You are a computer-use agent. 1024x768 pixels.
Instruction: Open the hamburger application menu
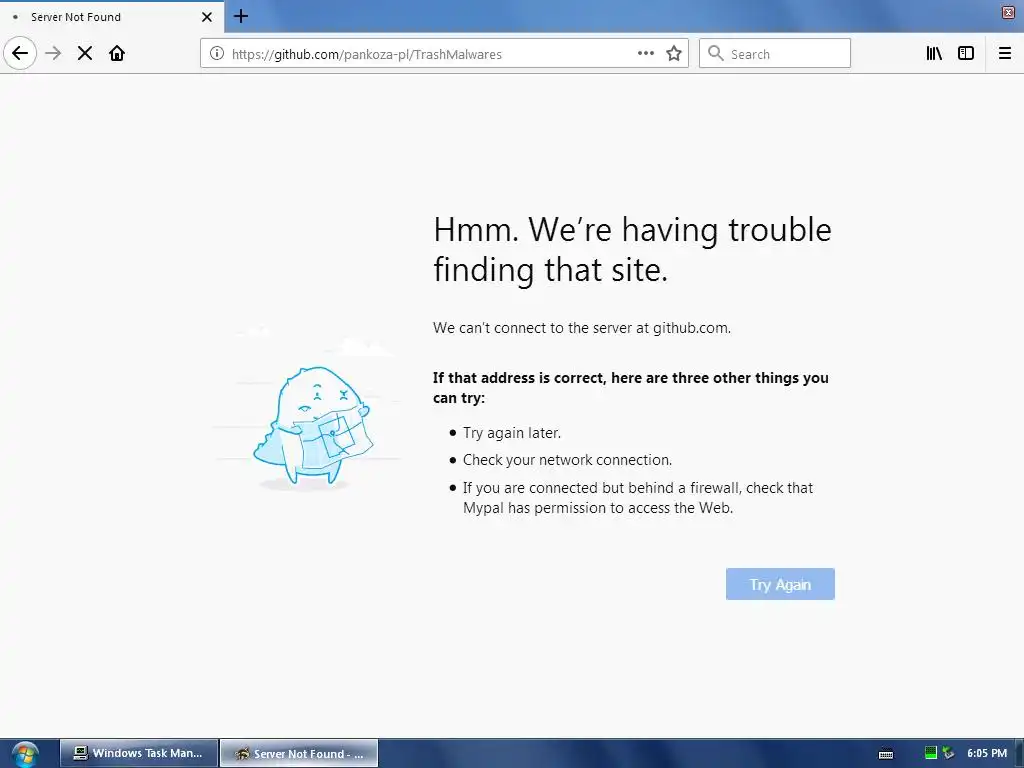pos(1005,54)
